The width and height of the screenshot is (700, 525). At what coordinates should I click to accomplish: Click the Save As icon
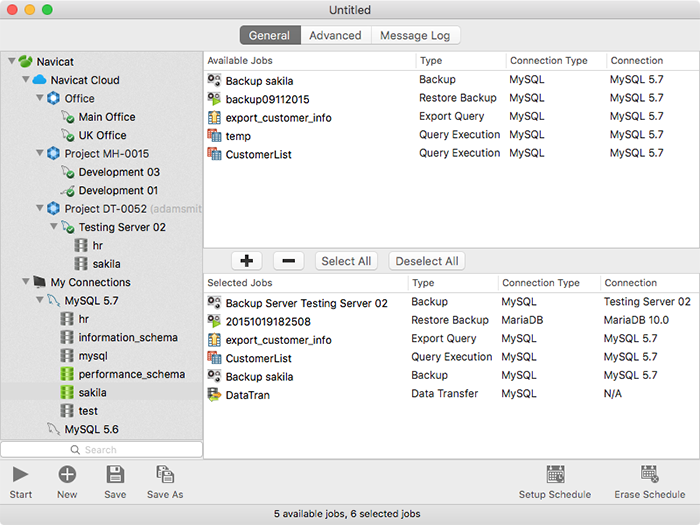pos(165,475)
